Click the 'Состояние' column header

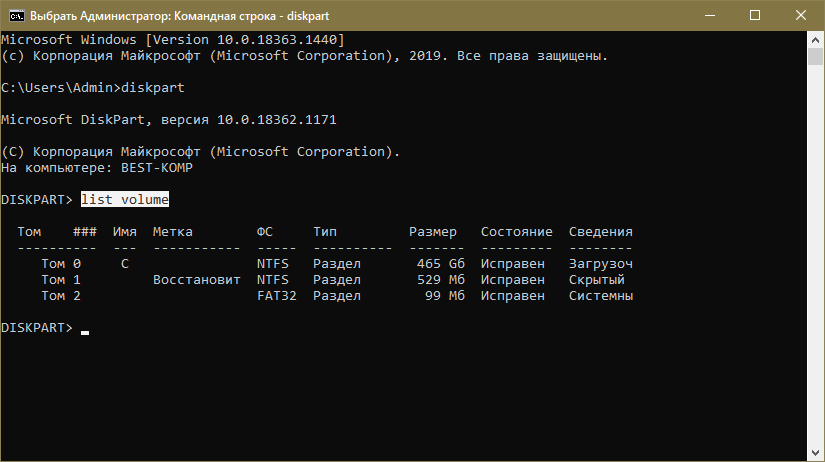coord(517,232)
